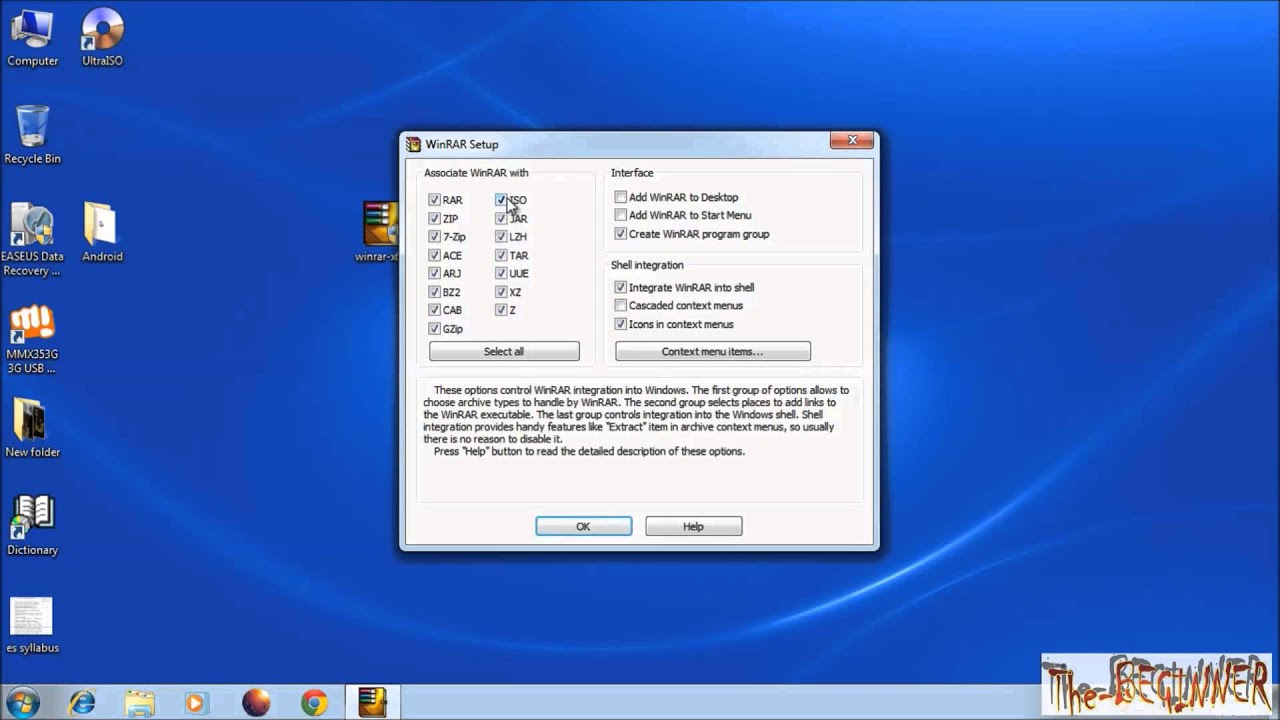Screen dimensions: 1280x720
Task: Uncheck the RAR association checkbox
Action: click(x=434, y=200)
